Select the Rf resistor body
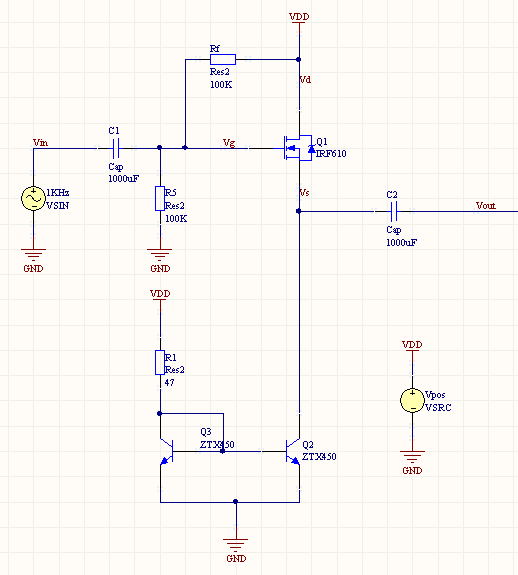This screenshot has width=518, height=575. coord(223,59)
